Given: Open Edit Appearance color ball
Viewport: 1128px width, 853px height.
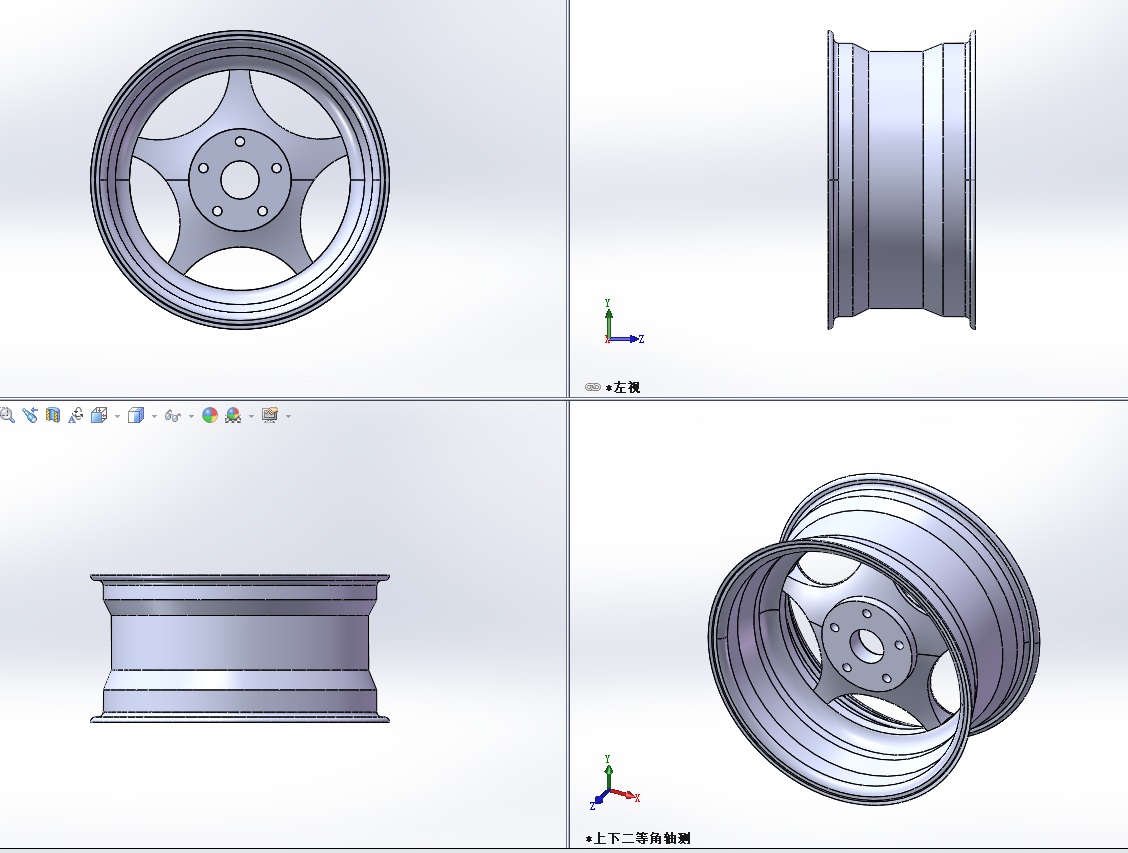Looking at the screenshot, I should (x=210, y=415).
